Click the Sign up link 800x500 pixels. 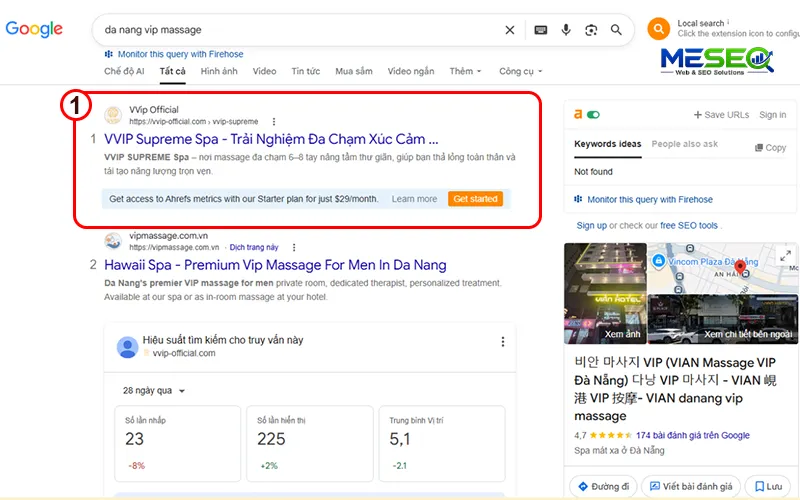[591, 226]
